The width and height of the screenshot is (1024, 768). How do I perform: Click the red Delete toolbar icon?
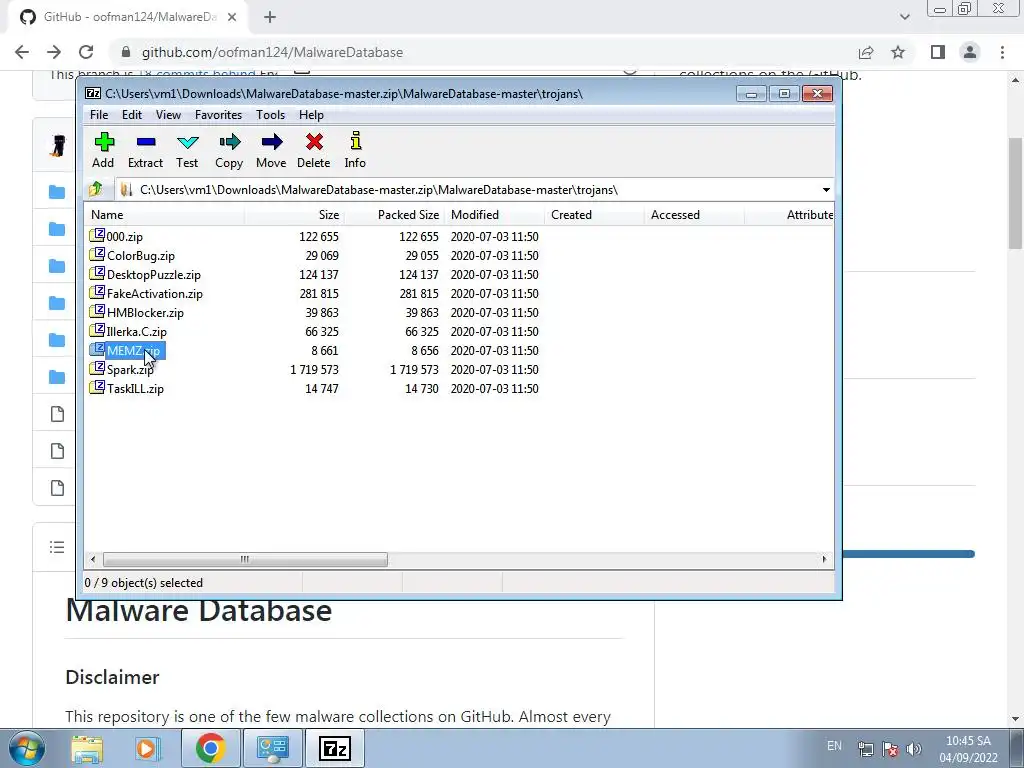tap(313, 151)
